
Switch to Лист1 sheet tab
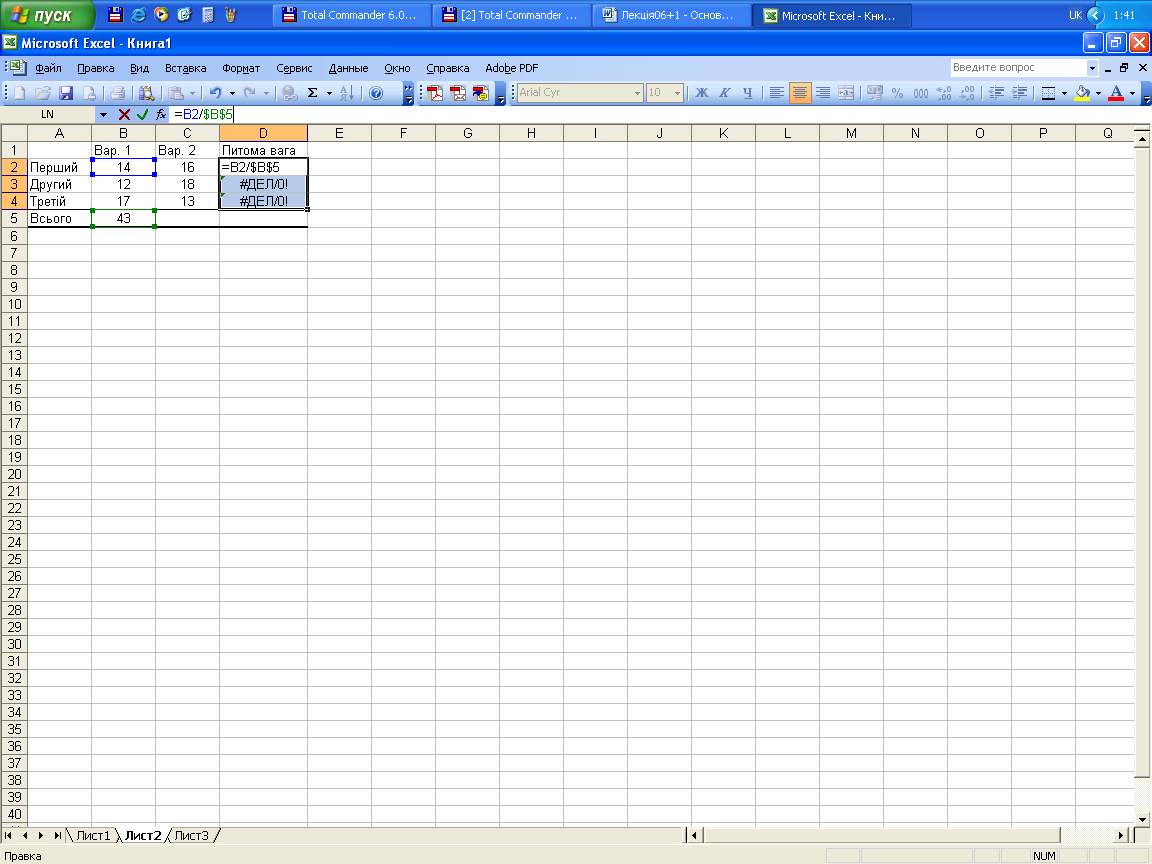[93, 835]
